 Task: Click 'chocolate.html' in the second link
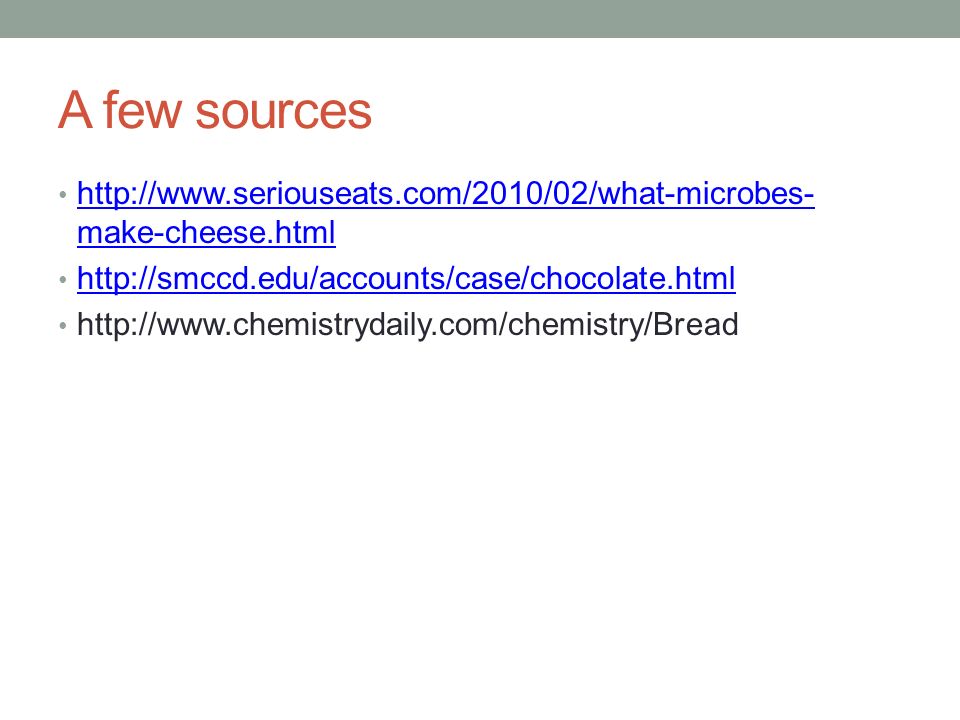click(x=632, y=279)
